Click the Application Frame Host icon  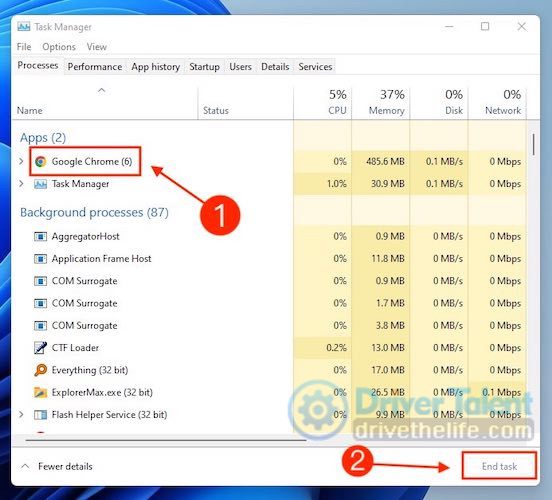point(40,259)
